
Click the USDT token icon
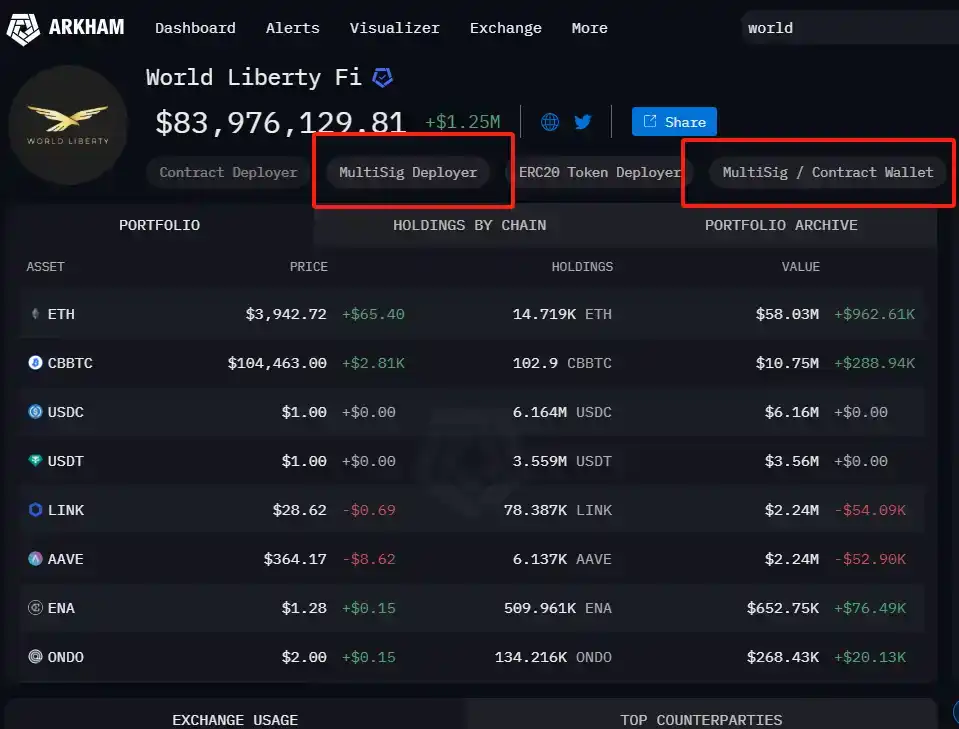pyautogui.click(x=35, y=461)
